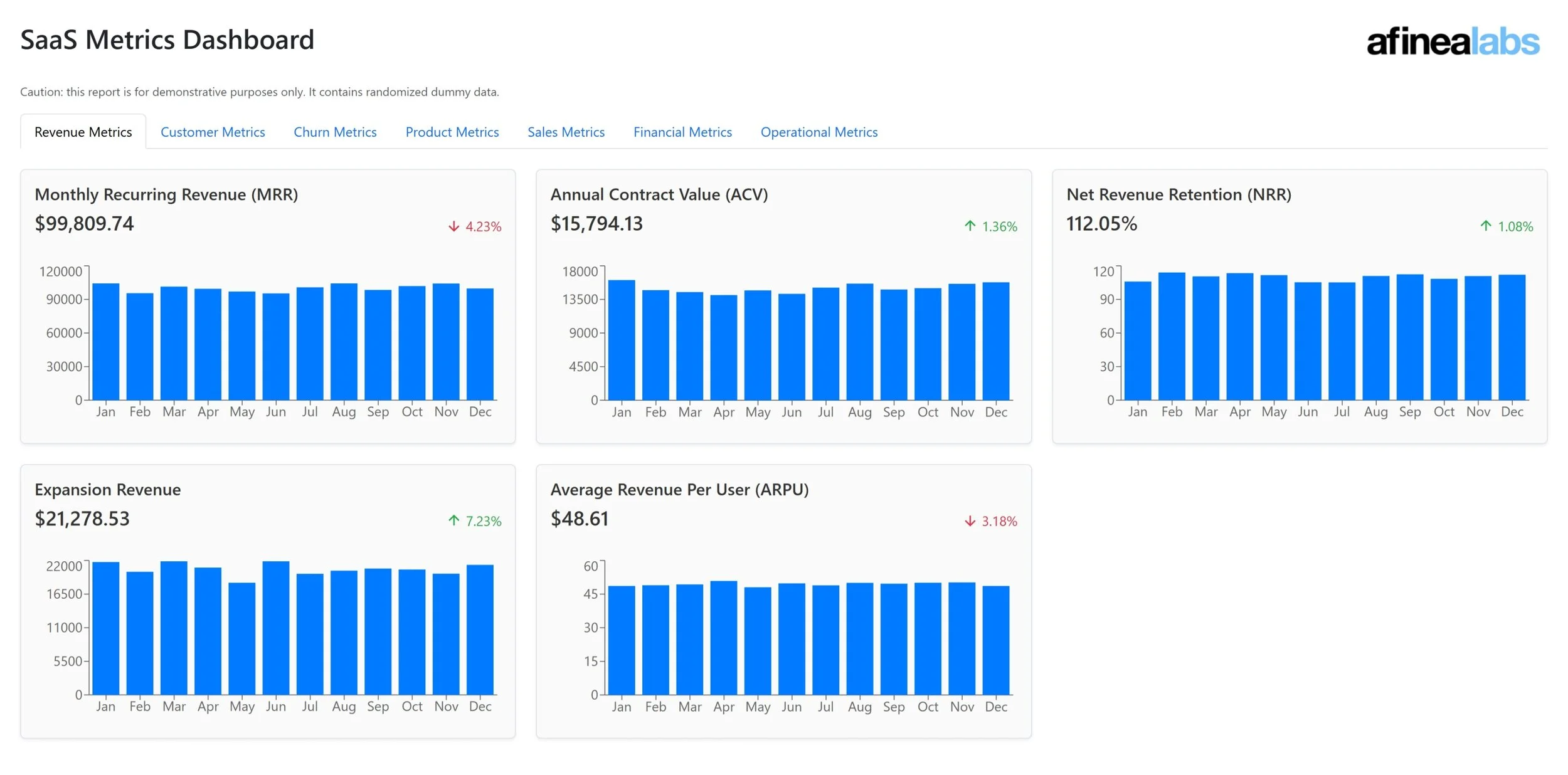
Task: Open the Financial Metrics tab
Action: coord(682,132)
